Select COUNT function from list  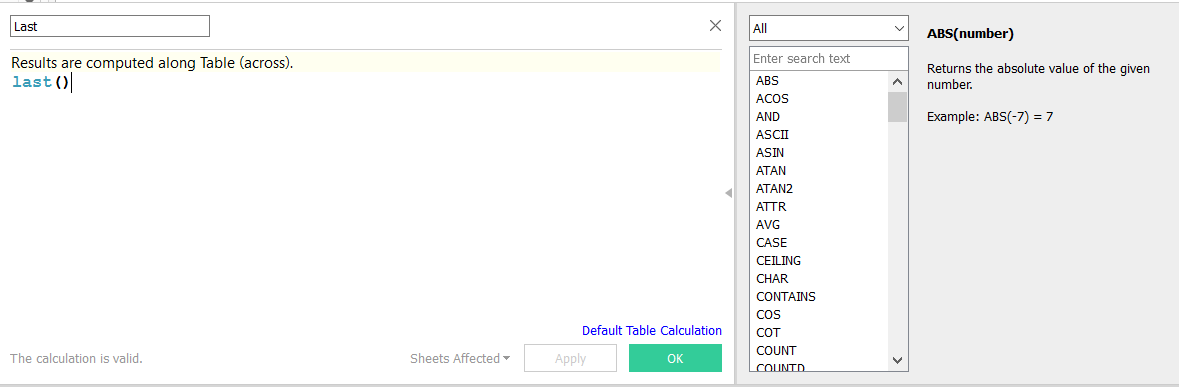776,351
